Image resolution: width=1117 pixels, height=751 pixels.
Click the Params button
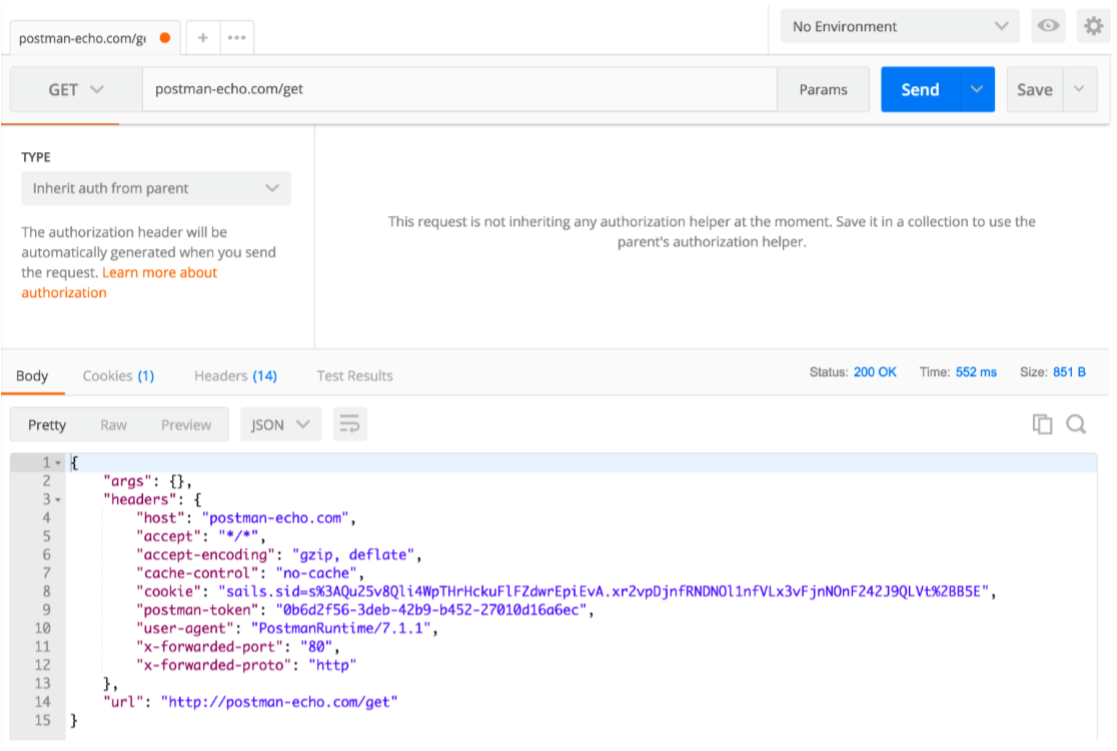(823, 90)
